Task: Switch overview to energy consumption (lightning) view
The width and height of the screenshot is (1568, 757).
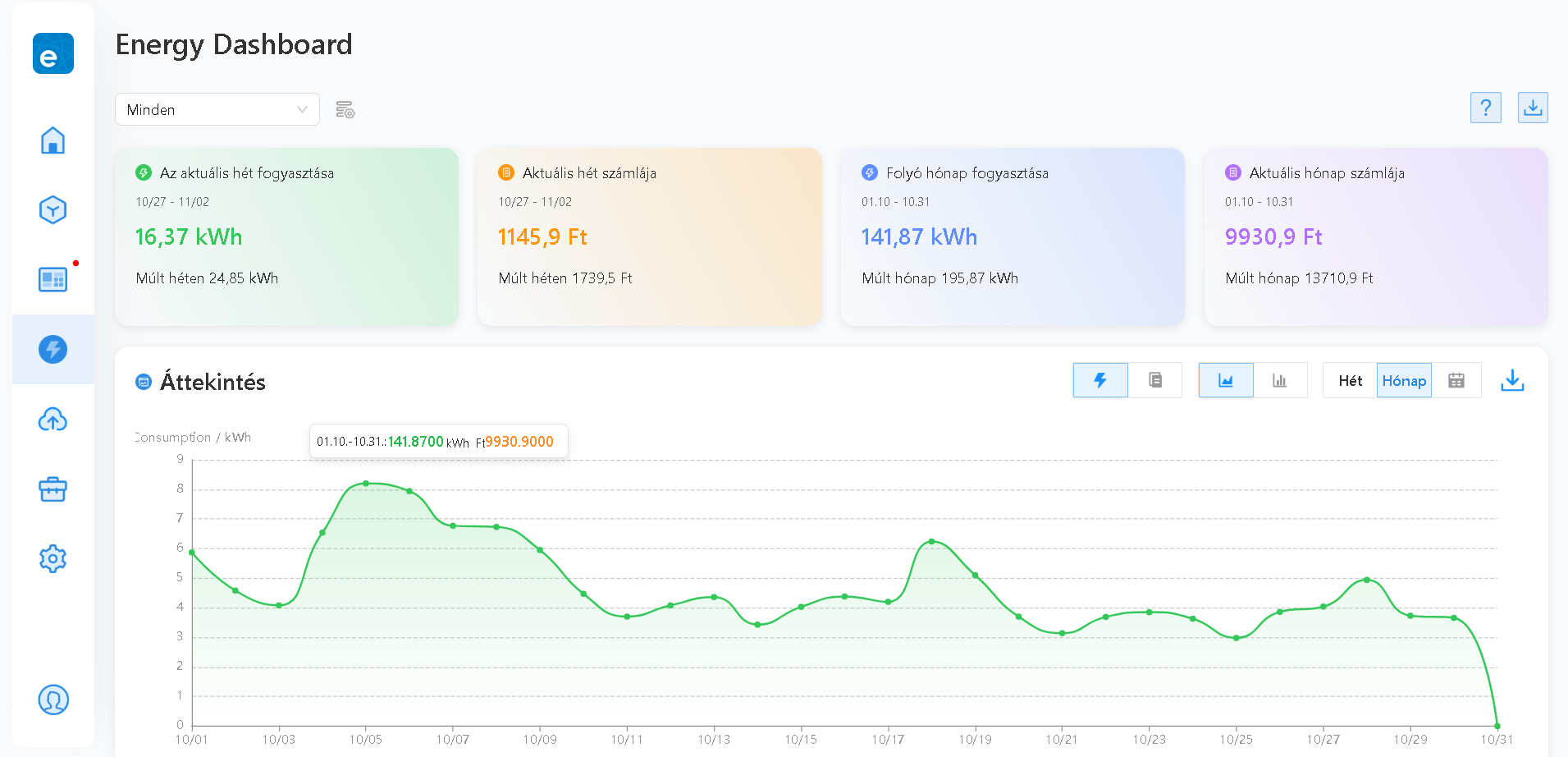Action: tap(1100, 380)
